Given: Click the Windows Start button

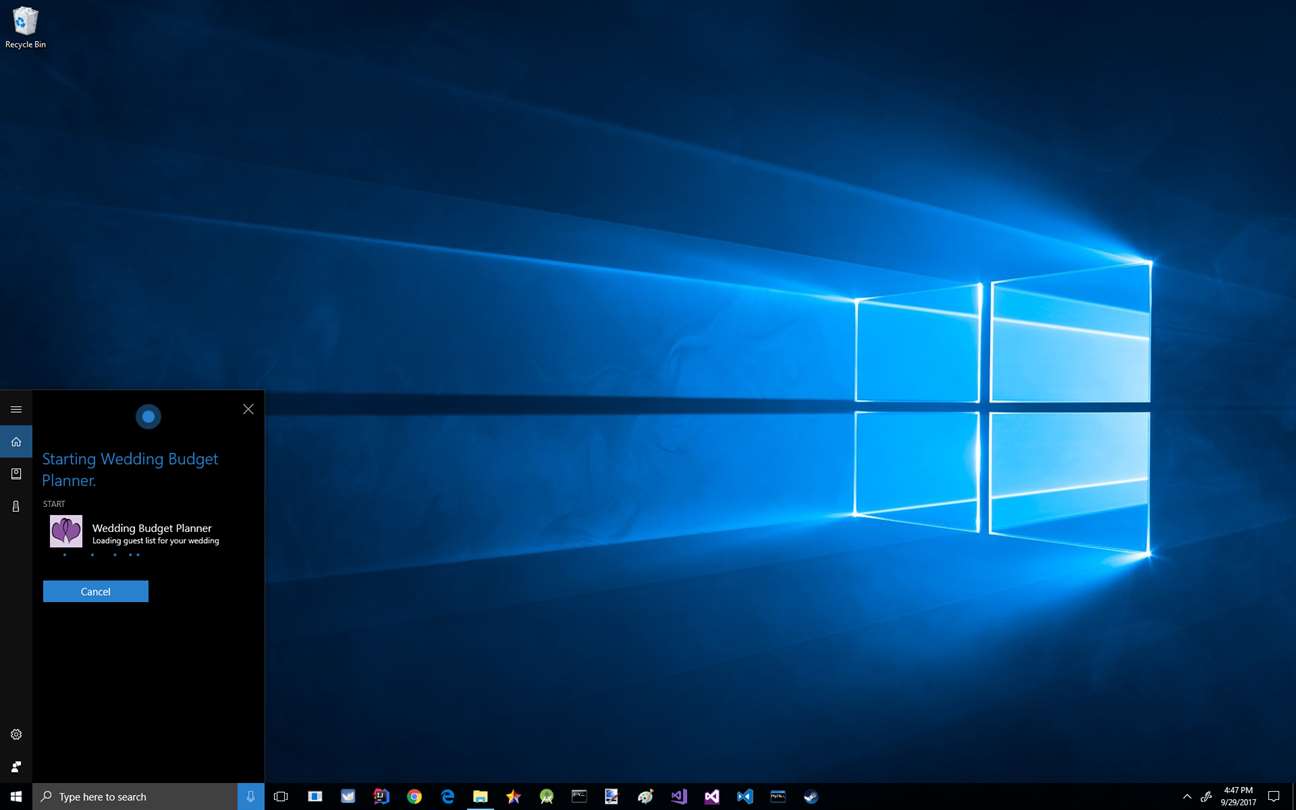Looking at the screenshot, I should click(x=16, y=797).
